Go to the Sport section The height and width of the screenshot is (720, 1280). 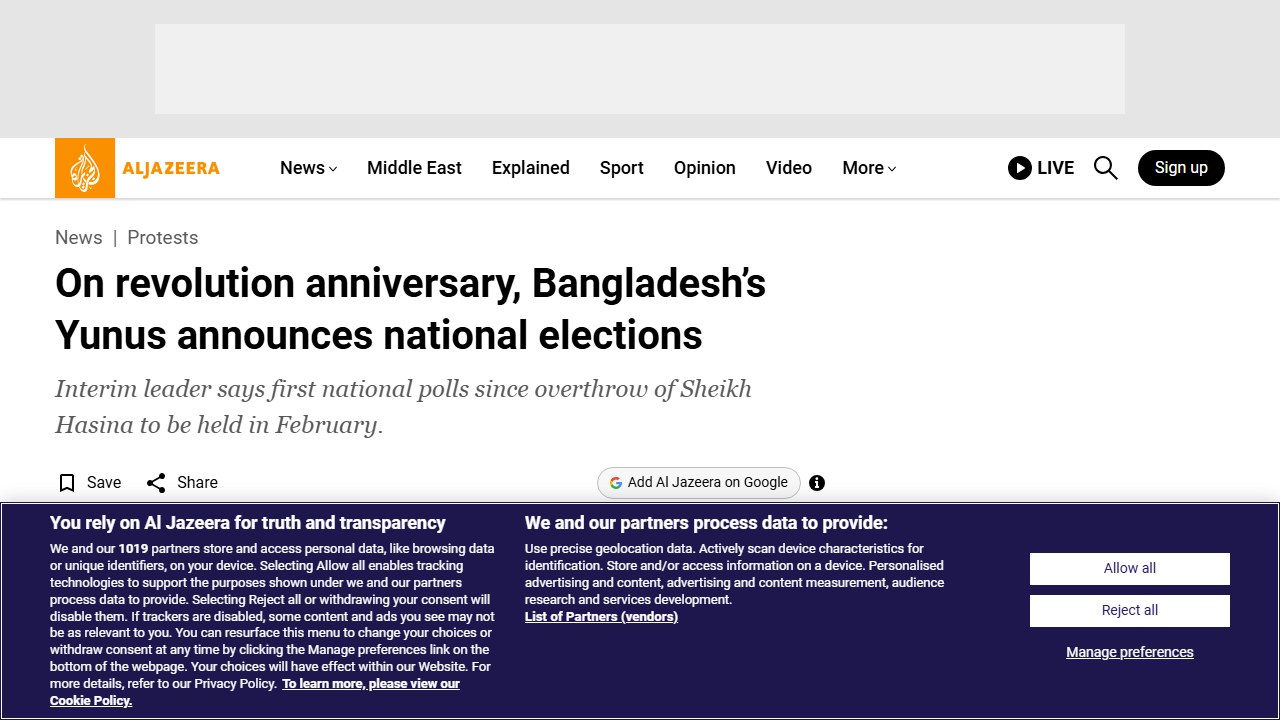coord(622,168)
